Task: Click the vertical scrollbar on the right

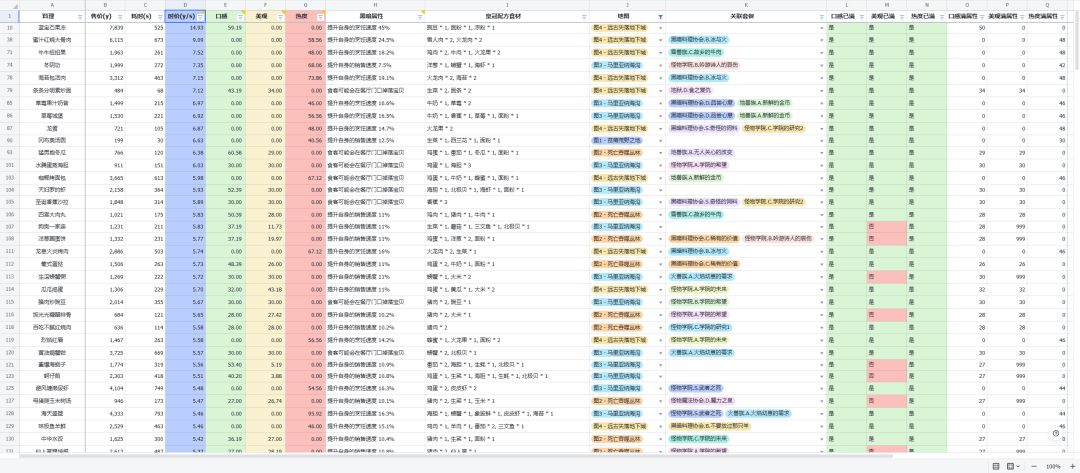Action: tap(1076, 41)
